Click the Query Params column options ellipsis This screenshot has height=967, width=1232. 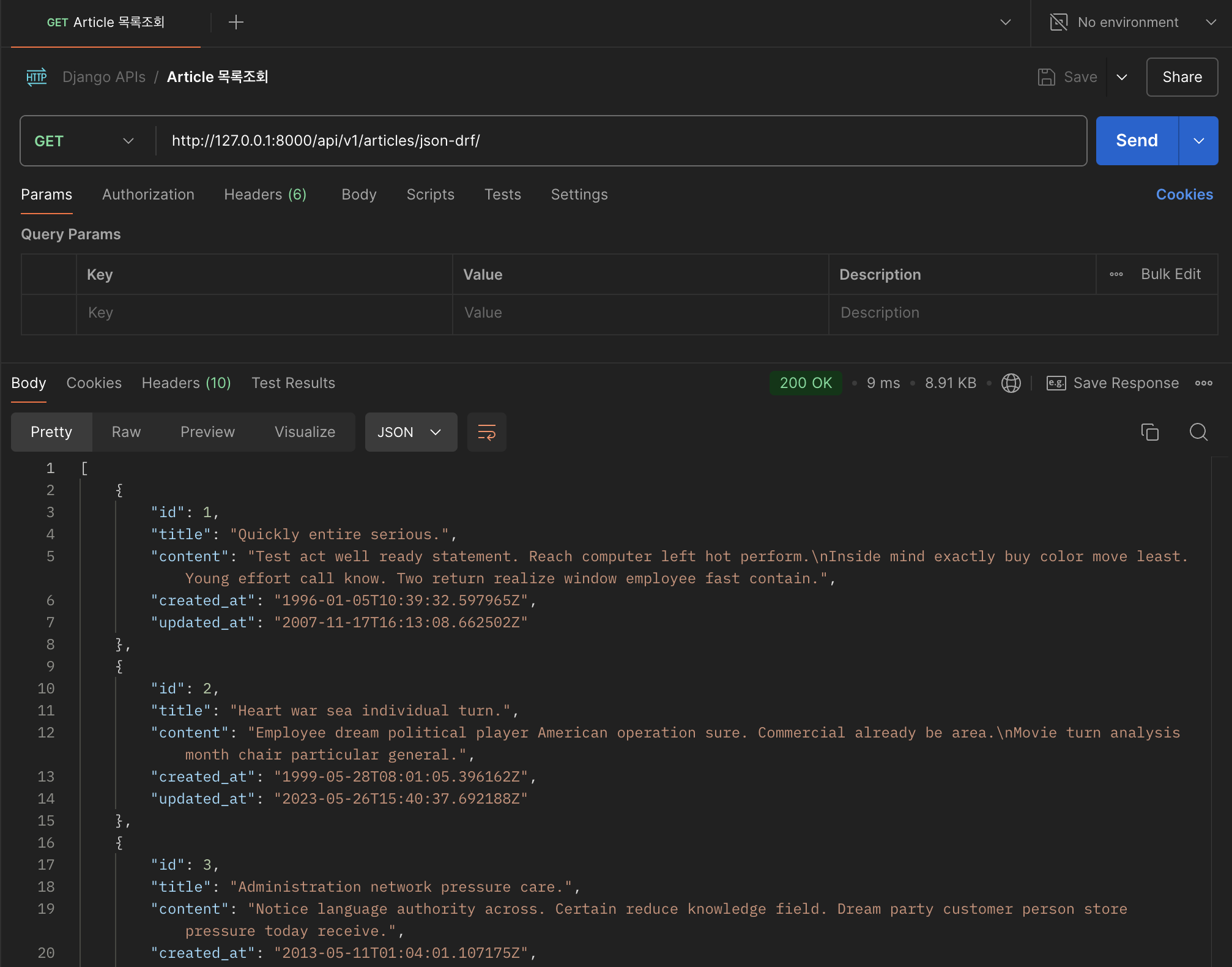1116,274
